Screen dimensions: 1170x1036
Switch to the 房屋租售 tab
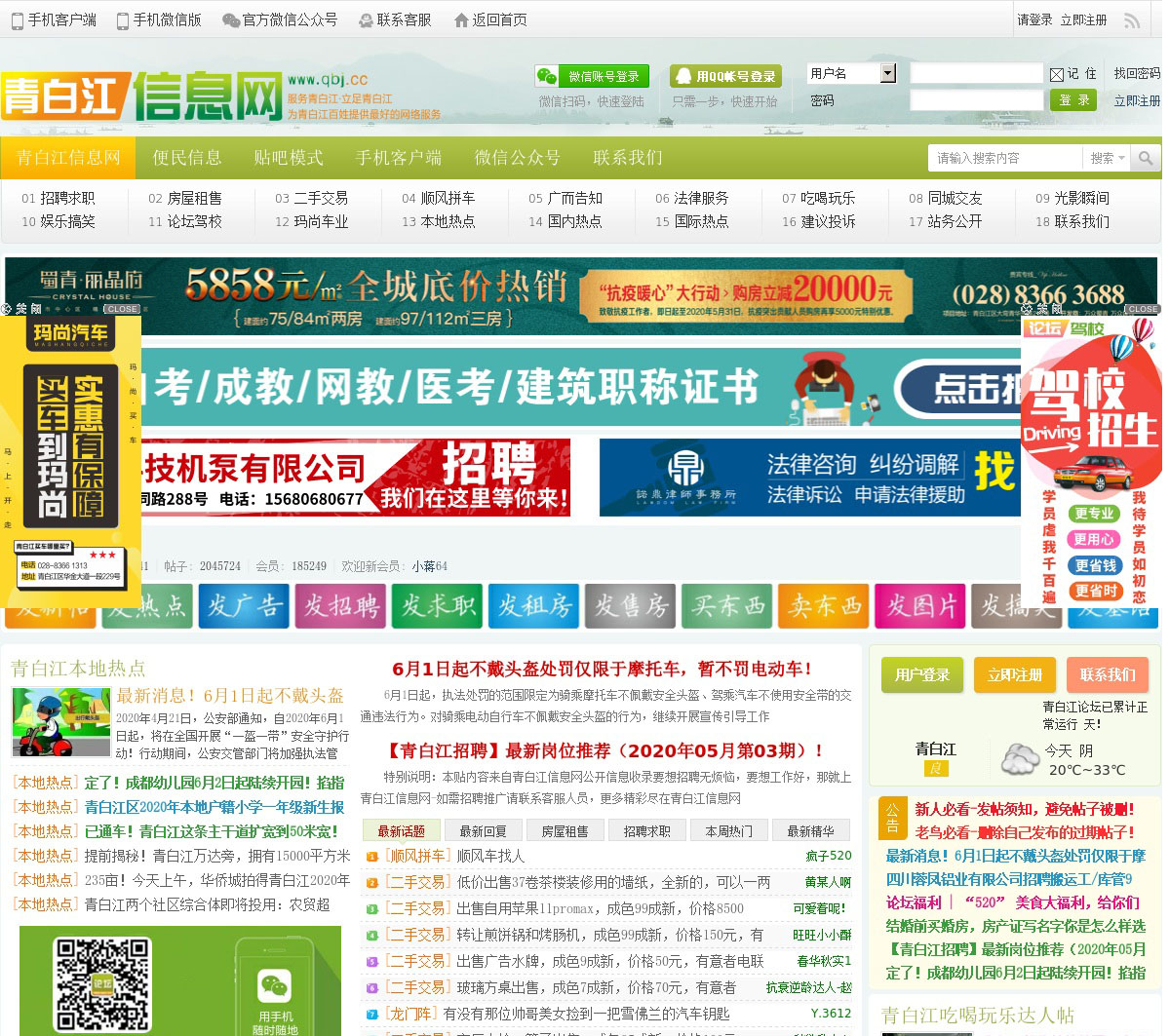coord(565,831)
